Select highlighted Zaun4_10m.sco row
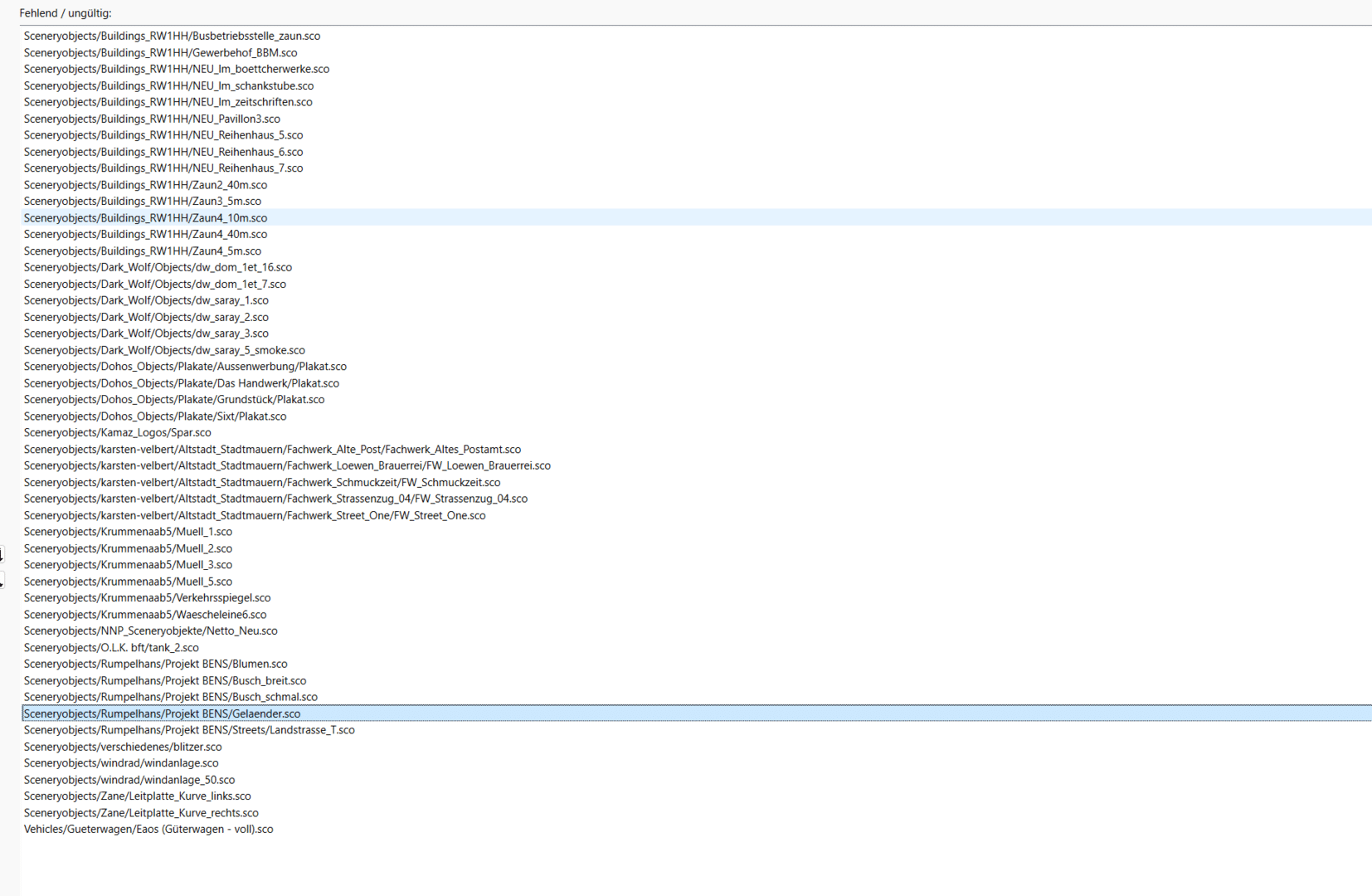The width and height of the screenshot is (1372, 896). [145, 218]
